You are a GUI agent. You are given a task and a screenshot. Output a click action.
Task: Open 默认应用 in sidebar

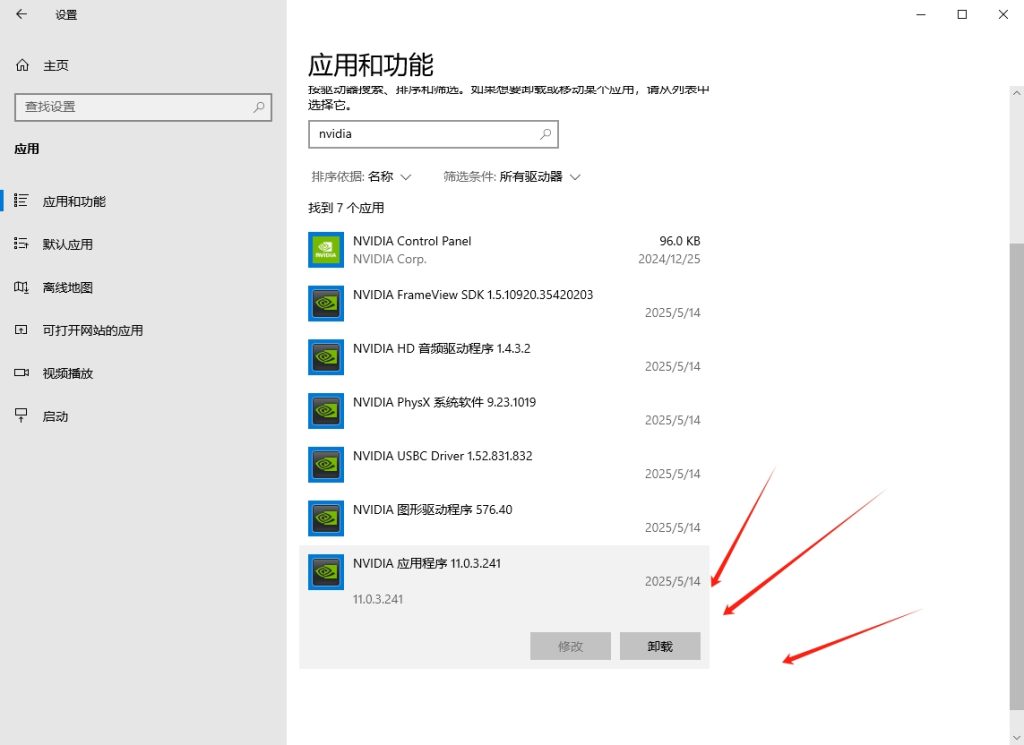[x=67, y=244]
